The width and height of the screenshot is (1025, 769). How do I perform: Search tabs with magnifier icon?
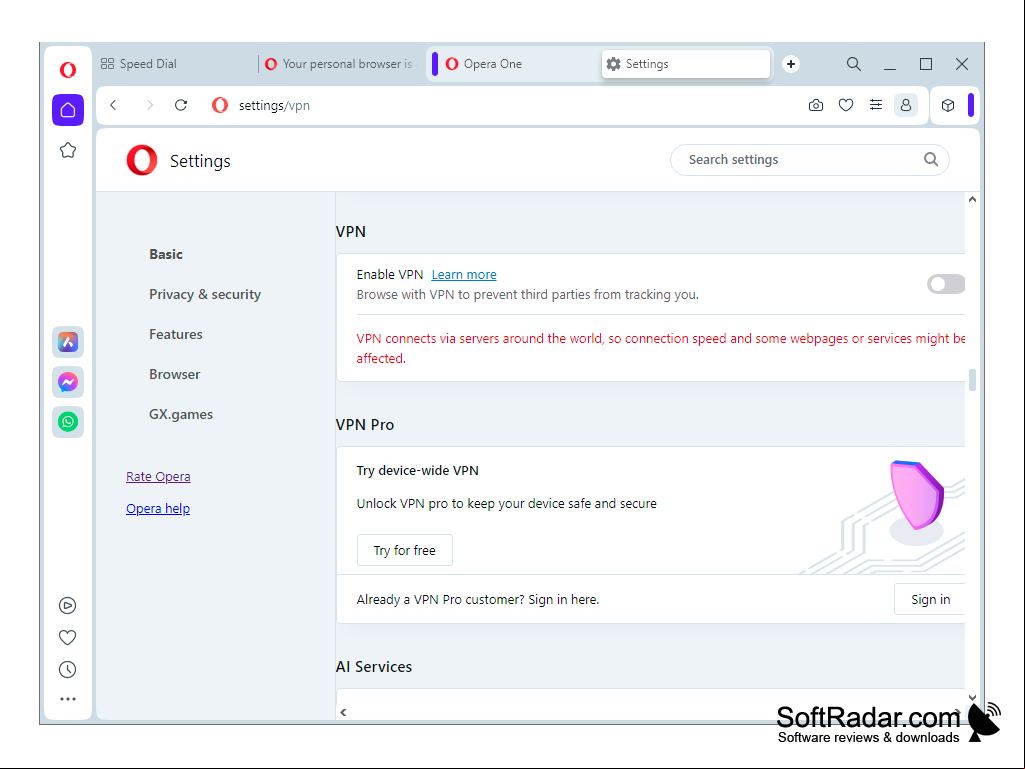click(x=854, y=64)
